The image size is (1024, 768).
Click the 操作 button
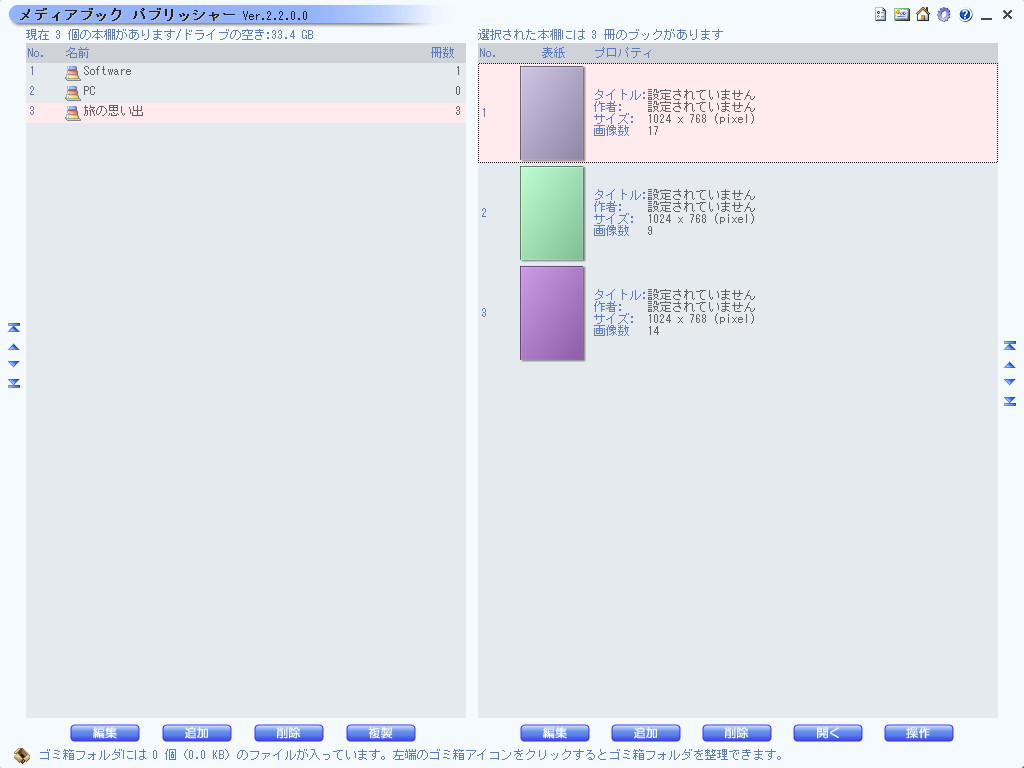[x=918, y=732]
